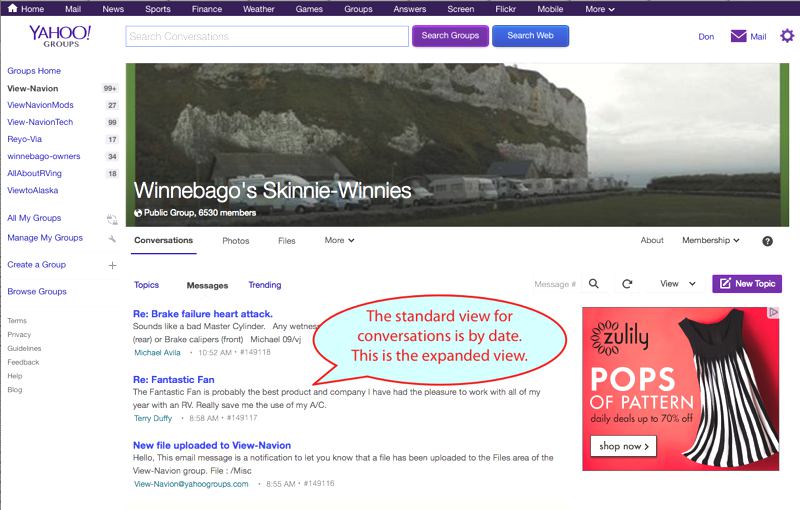Expand the Membership dropdown
800x510 pixels.
(710, 240)
